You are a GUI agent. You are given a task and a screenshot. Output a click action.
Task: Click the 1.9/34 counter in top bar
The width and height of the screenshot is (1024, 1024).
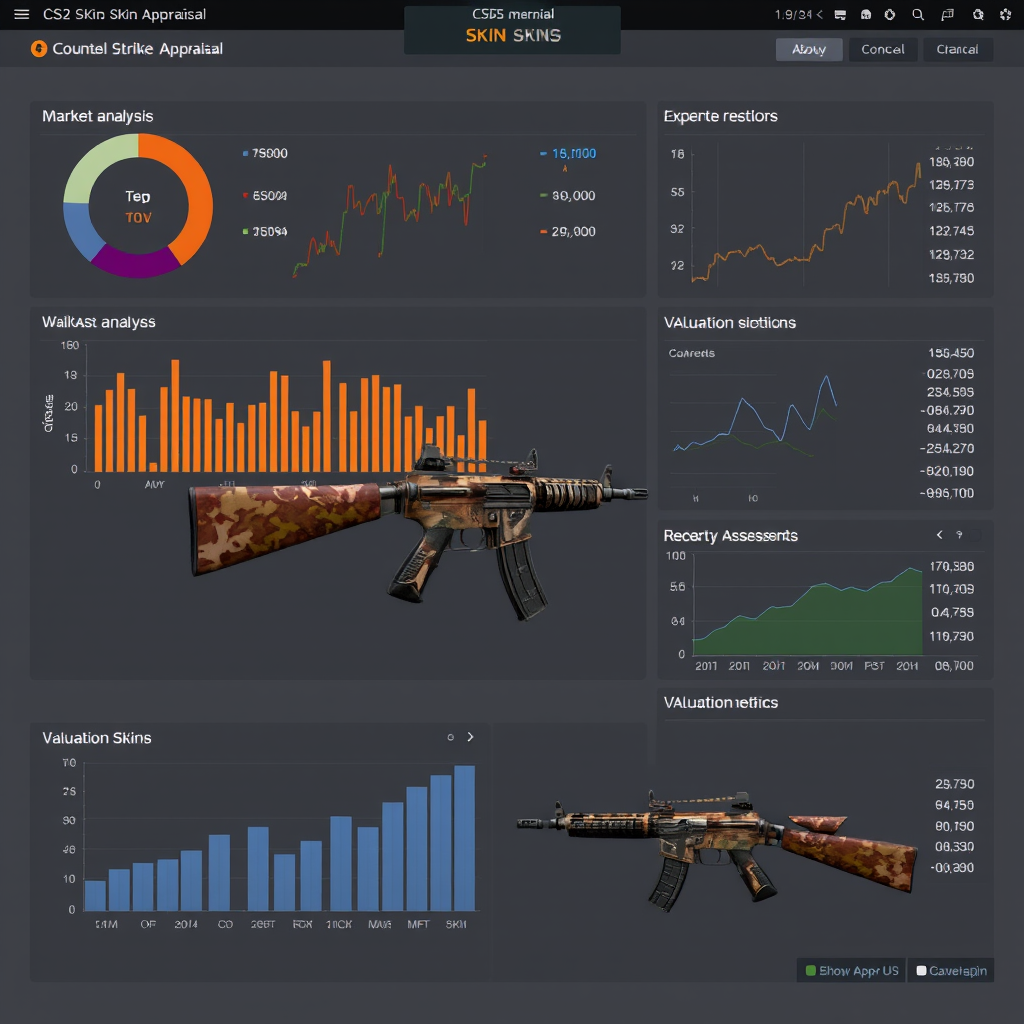point(793,14)
